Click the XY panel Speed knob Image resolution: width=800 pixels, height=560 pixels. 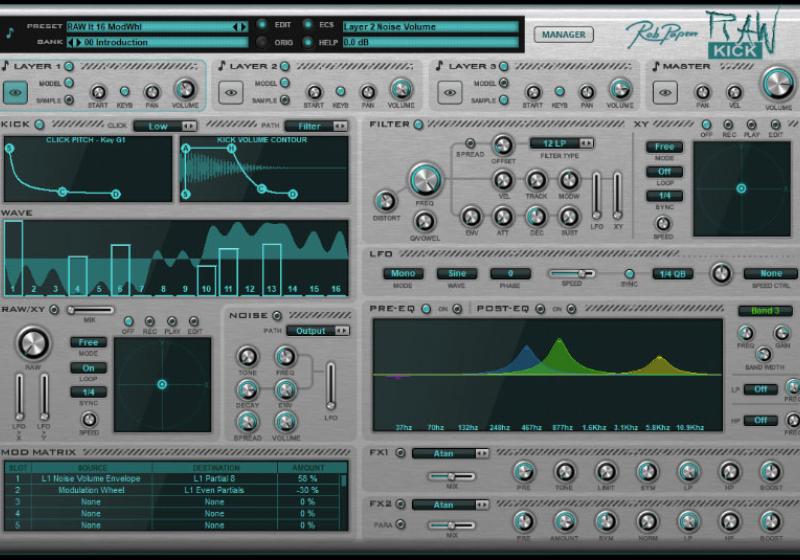click(663, 223)
